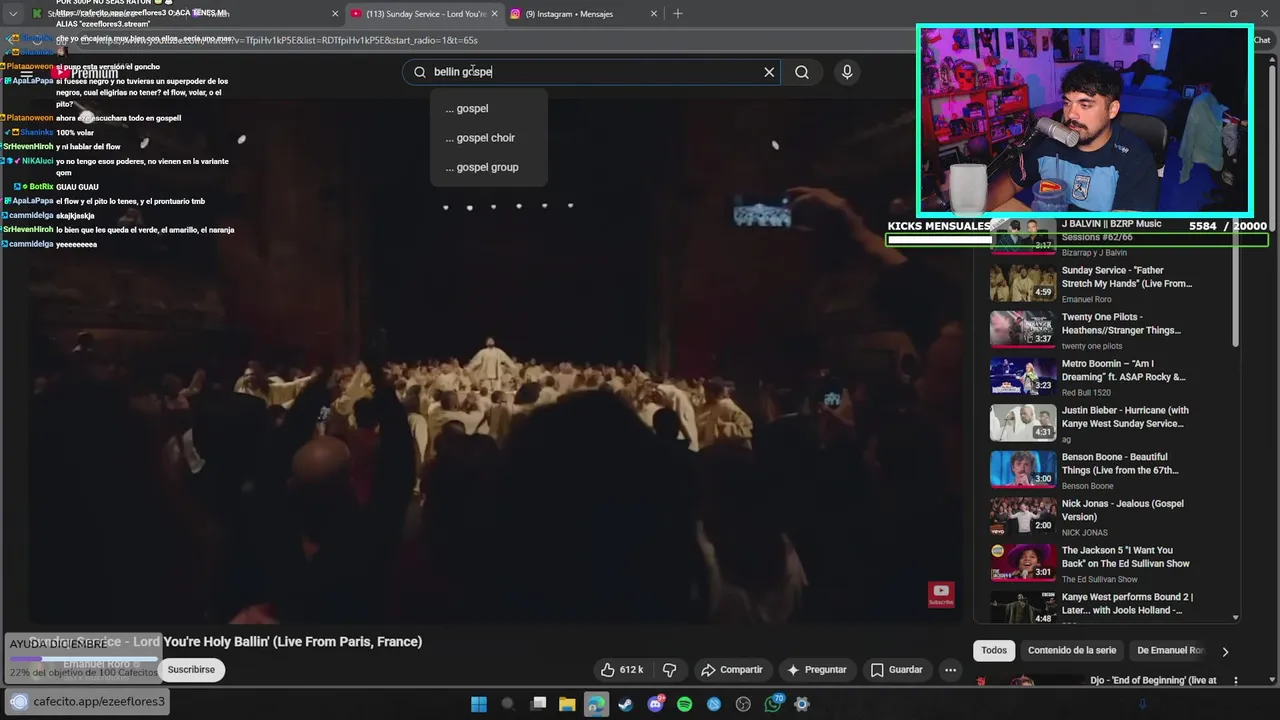Close the Instagram Mensajes tab
Viewport: 1280px width, 720px height.
pyautogui.click(x=654, y=14)
